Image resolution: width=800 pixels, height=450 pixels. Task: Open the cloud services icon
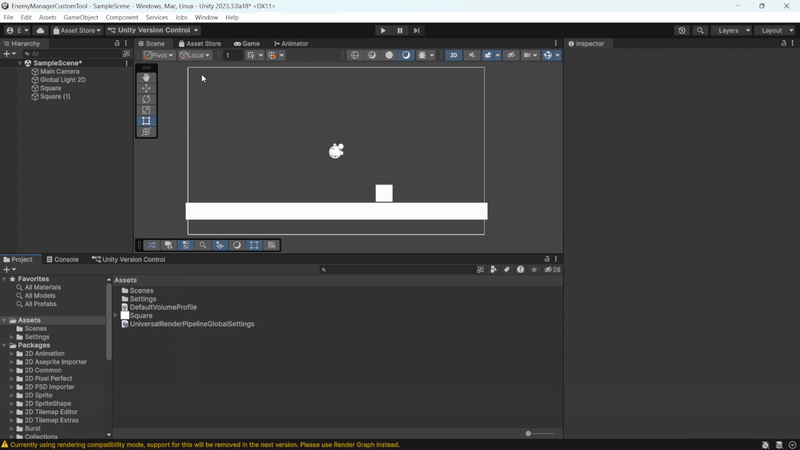(40, 31)
